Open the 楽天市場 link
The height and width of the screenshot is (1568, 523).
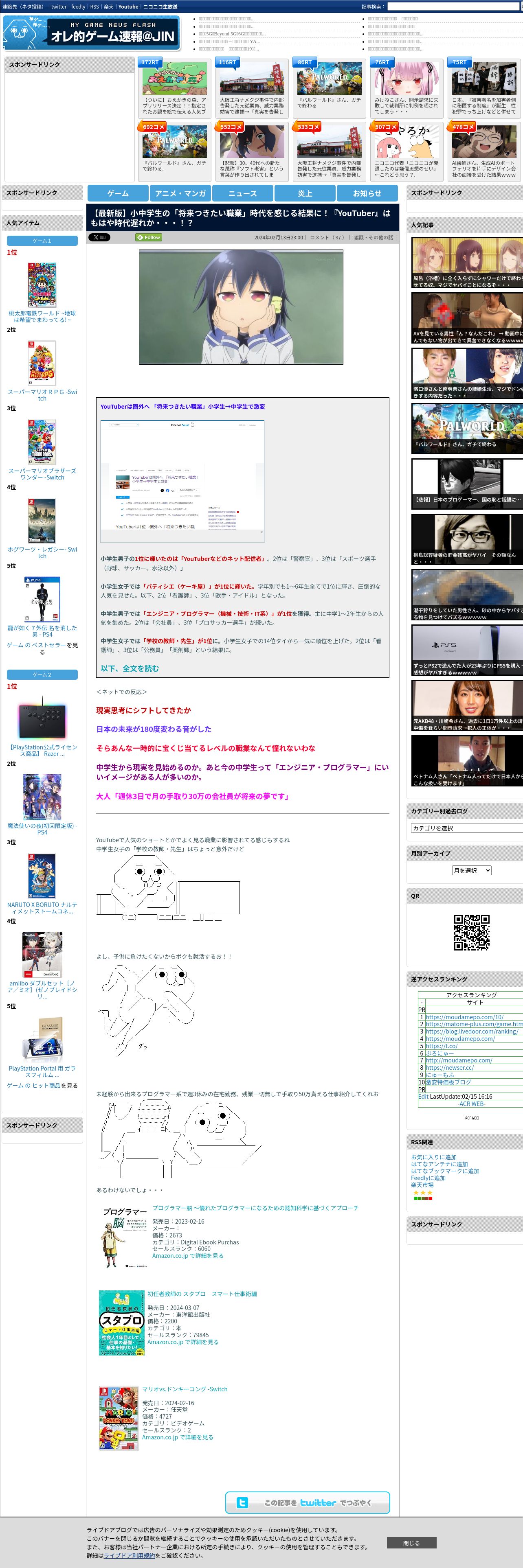(x=422, y=1185)
